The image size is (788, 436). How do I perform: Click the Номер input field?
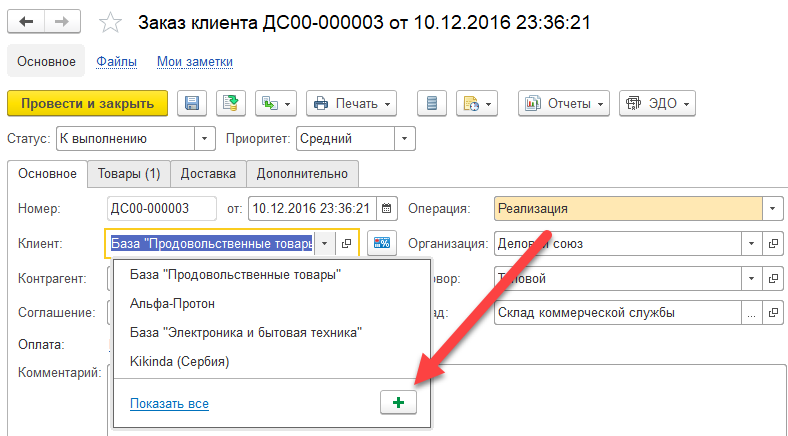click(162, 208)
